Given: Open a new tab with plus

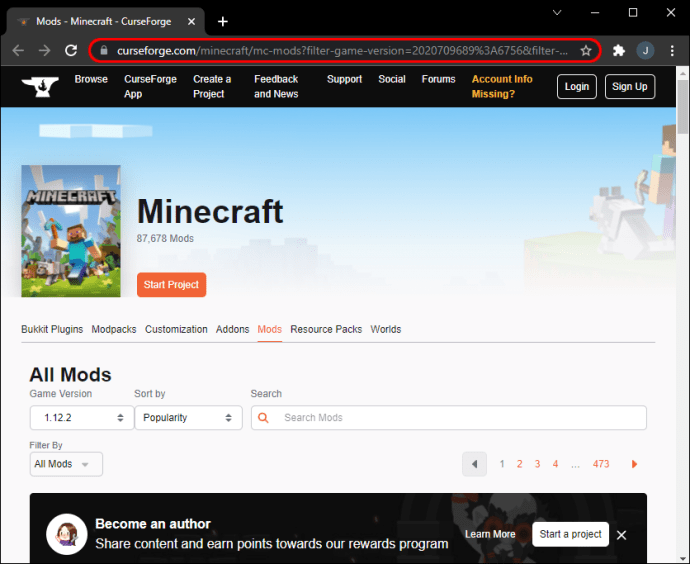Looking at the screenshot, I should [223, 22].
